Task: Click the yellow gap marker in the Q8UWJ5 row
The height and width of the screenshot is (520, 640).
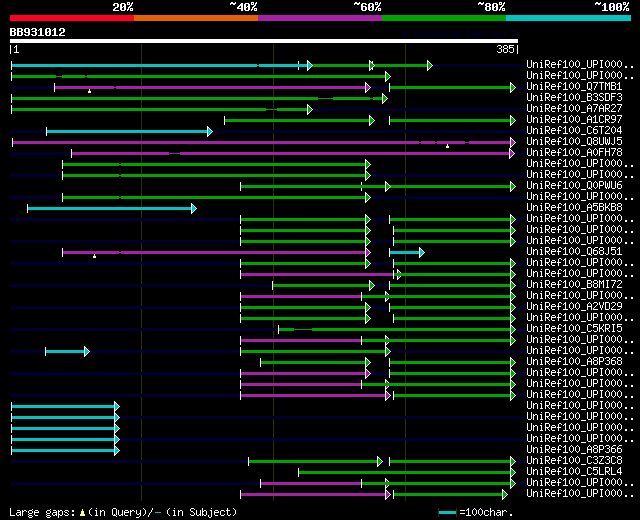Action: tap(448, 146)
